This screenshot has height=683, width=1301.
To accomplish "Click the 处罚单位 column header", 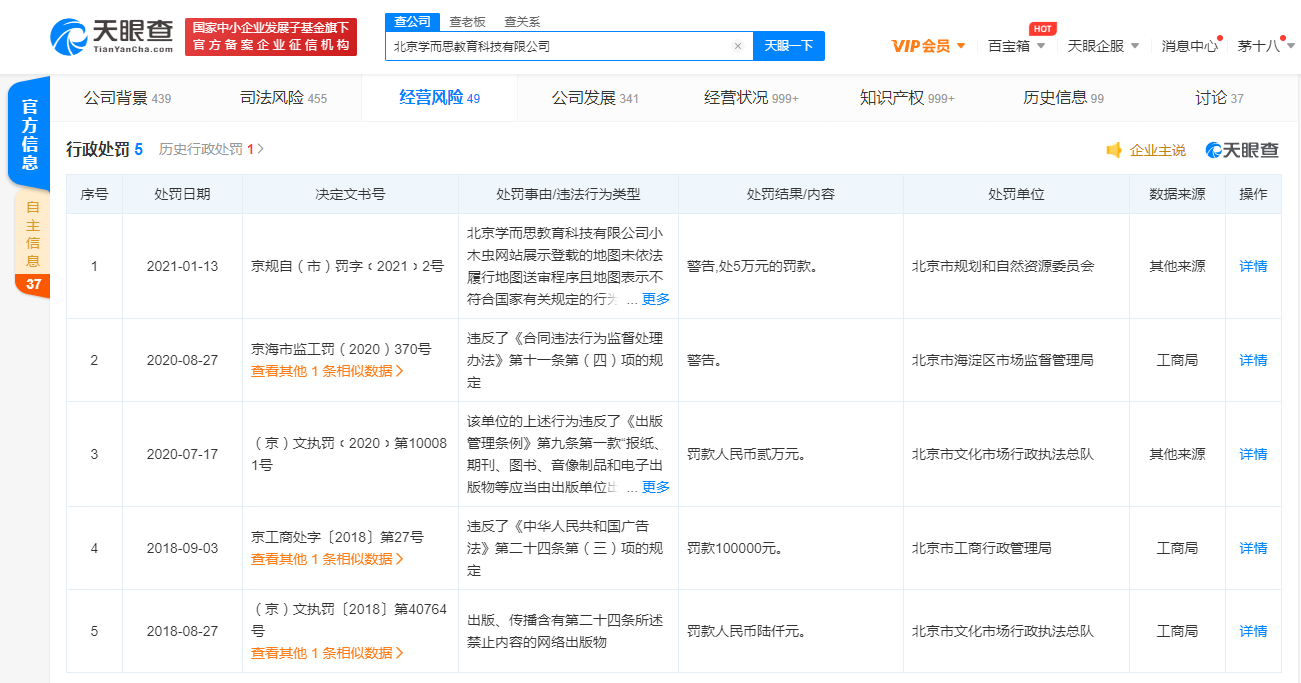I will (1016, 194).
